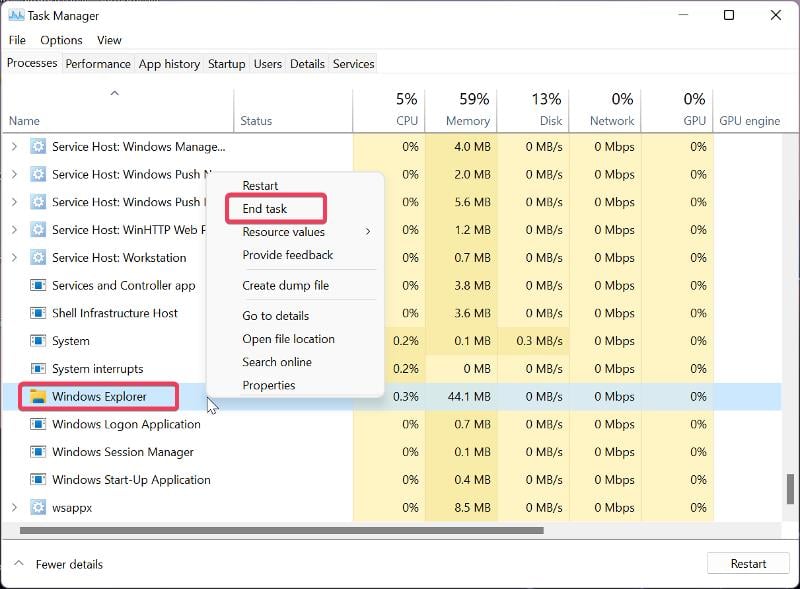This screenshot has height=589, width=800.
Task: Click the gear icon of Service Host: Windows Manage...
Action: [38, 146]
